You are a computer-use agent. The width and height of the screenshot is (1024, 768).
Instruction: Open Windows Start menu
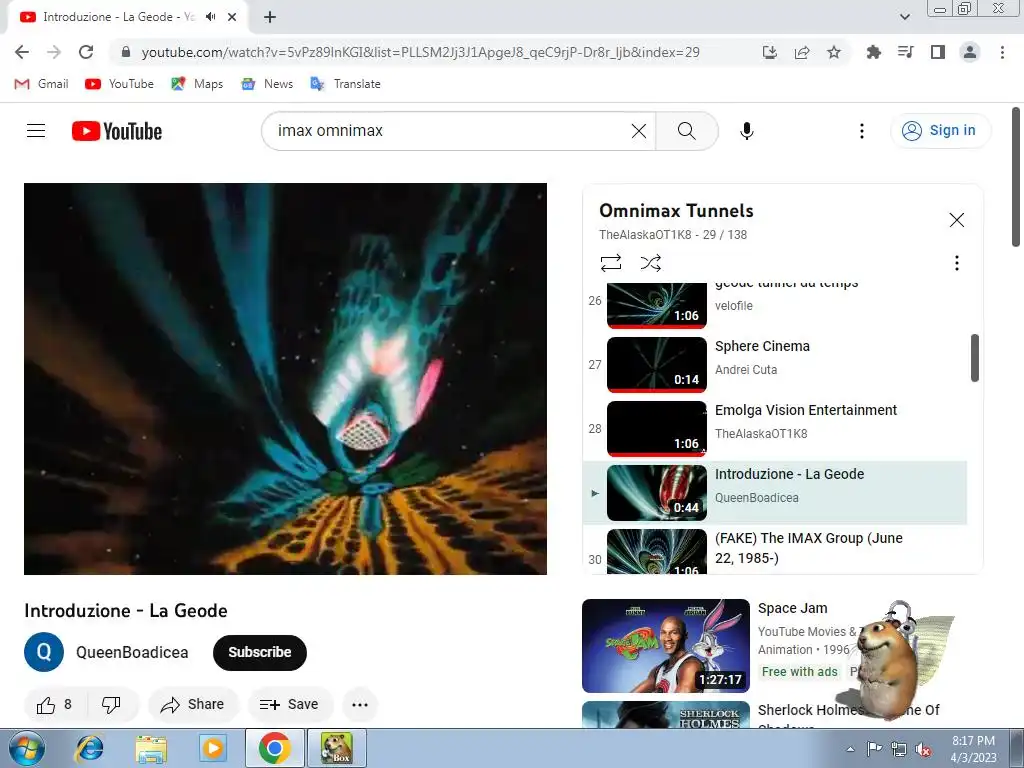[27, 748]
